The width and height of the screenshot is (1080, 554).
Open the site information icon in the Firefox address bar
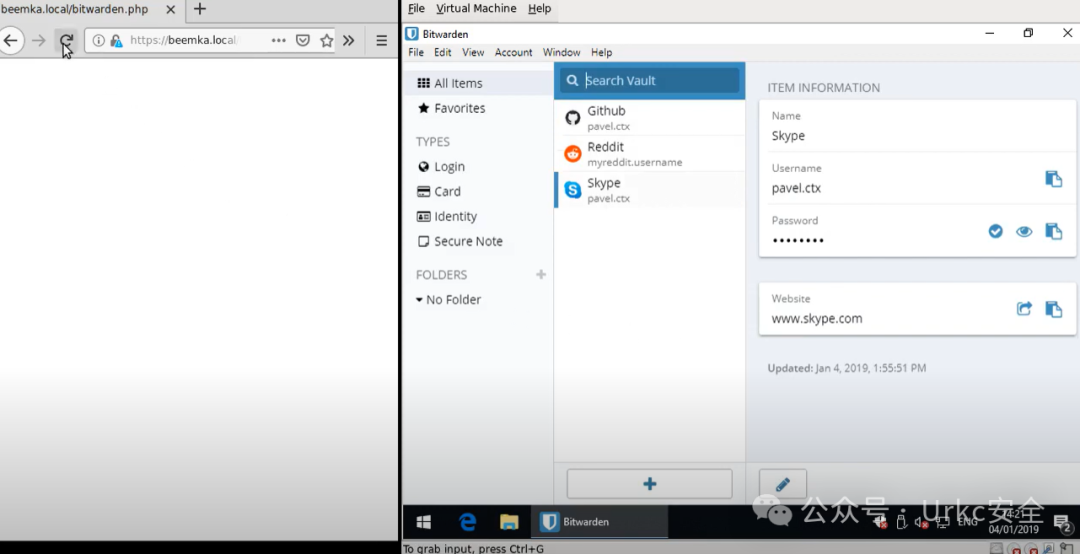[x=98, y=41]
